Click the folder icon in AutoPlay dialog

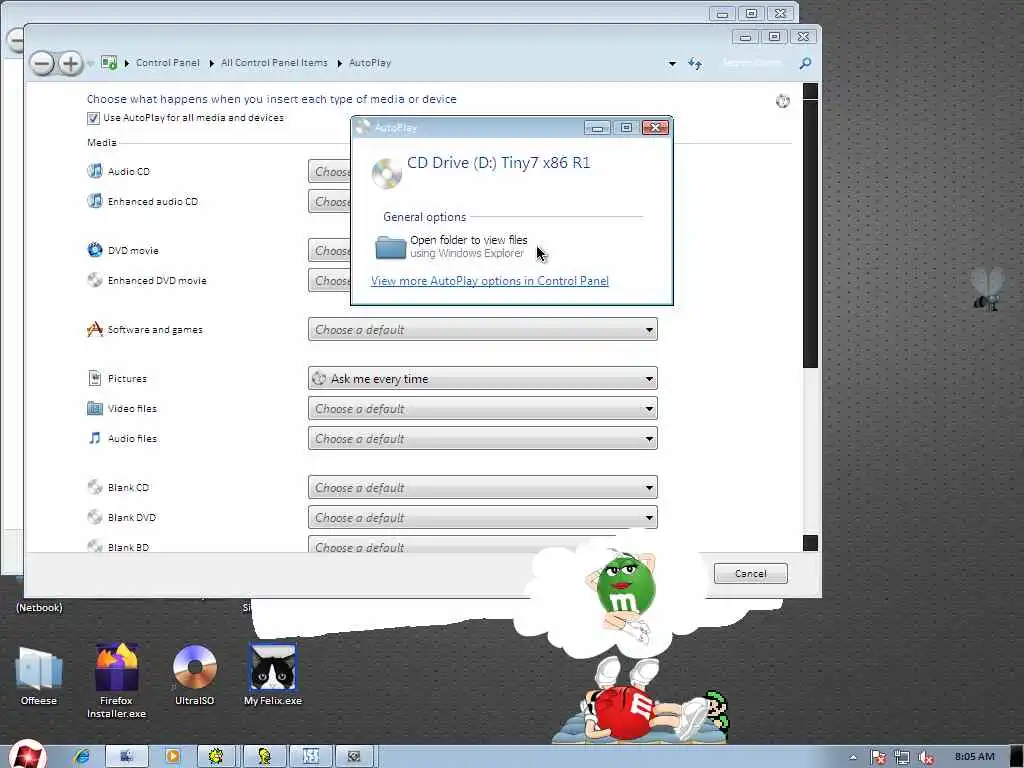(391, 248)
